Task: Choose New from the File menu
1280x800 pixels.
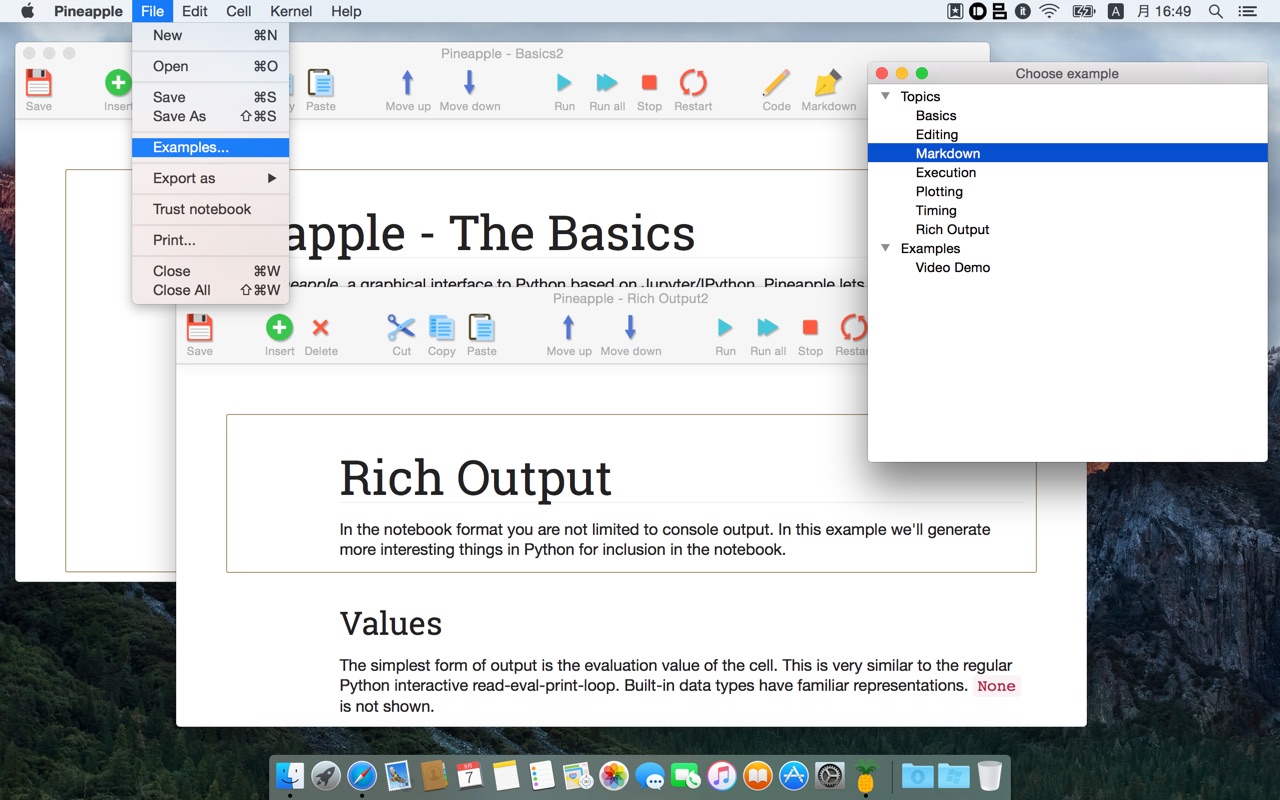Action: [x=210, y=35]
